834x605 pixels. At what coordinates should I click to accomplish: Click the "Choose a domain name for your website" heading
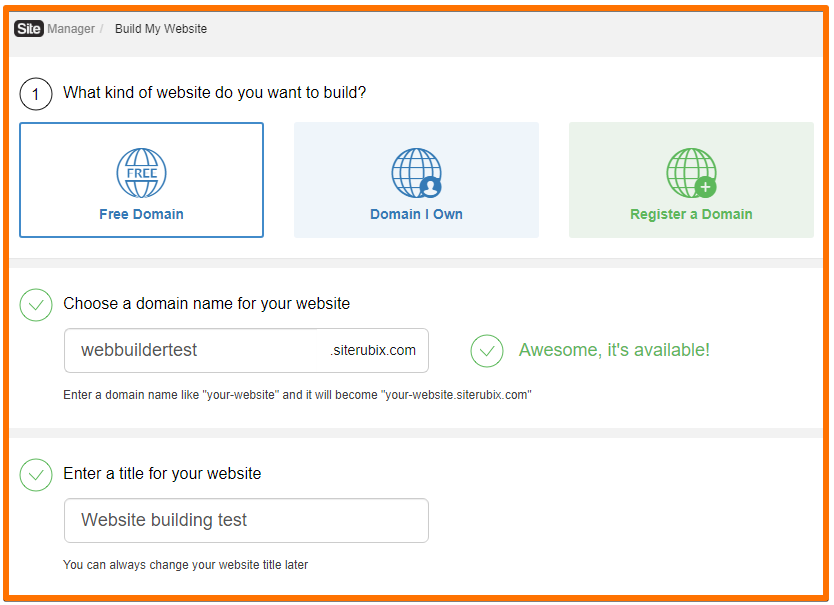coord(206,303)
